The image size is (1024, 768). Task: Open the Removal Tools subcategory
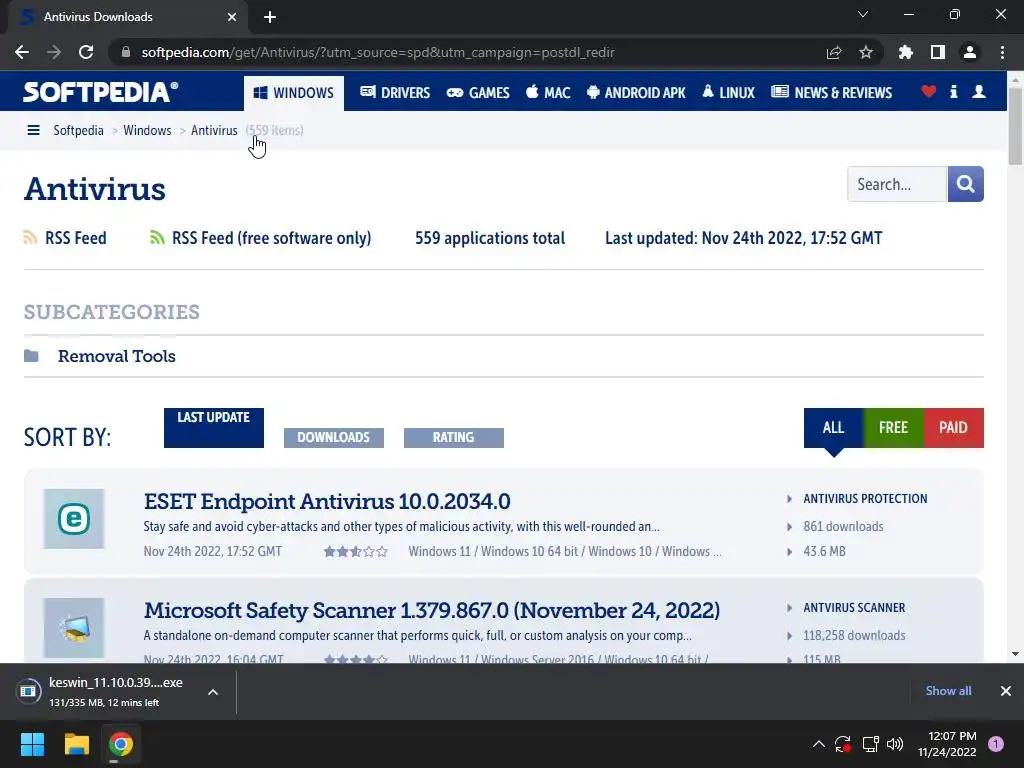pyautogui.click(x=117, y=356)
